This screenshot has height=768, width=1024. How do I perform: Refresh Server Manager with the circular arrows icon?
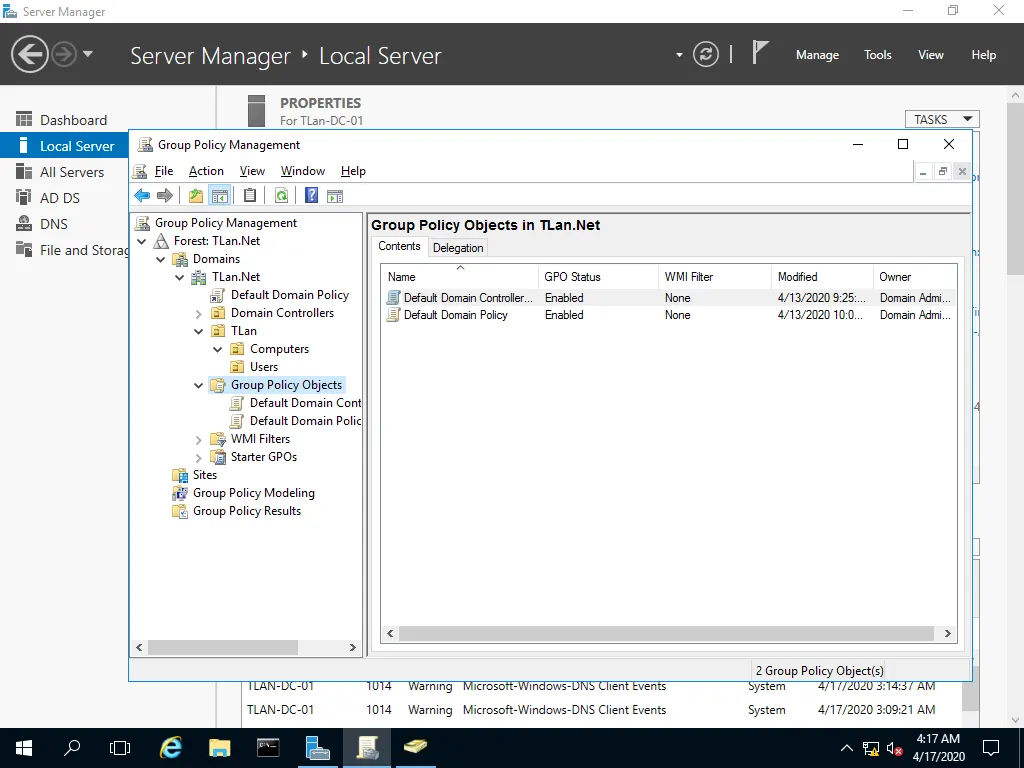tap(706, 54)
